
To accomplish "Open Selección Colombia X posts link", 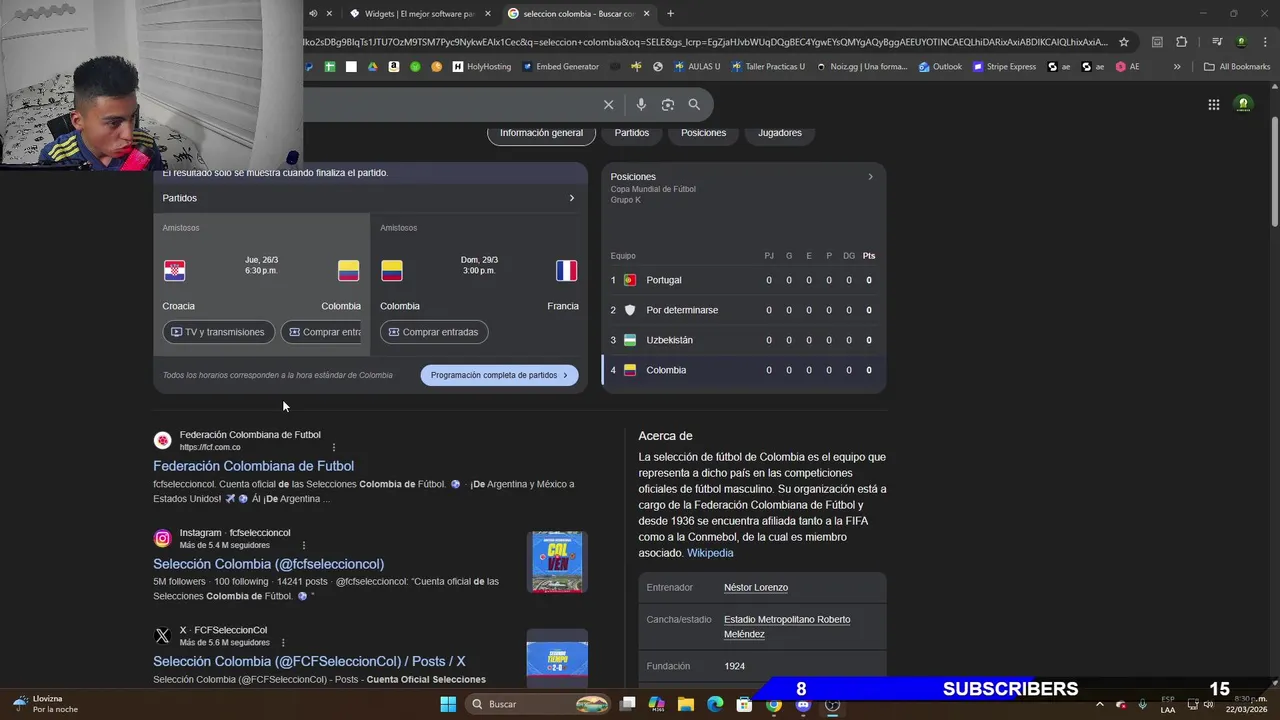I will pyautogui.click(x=309, y=661).
